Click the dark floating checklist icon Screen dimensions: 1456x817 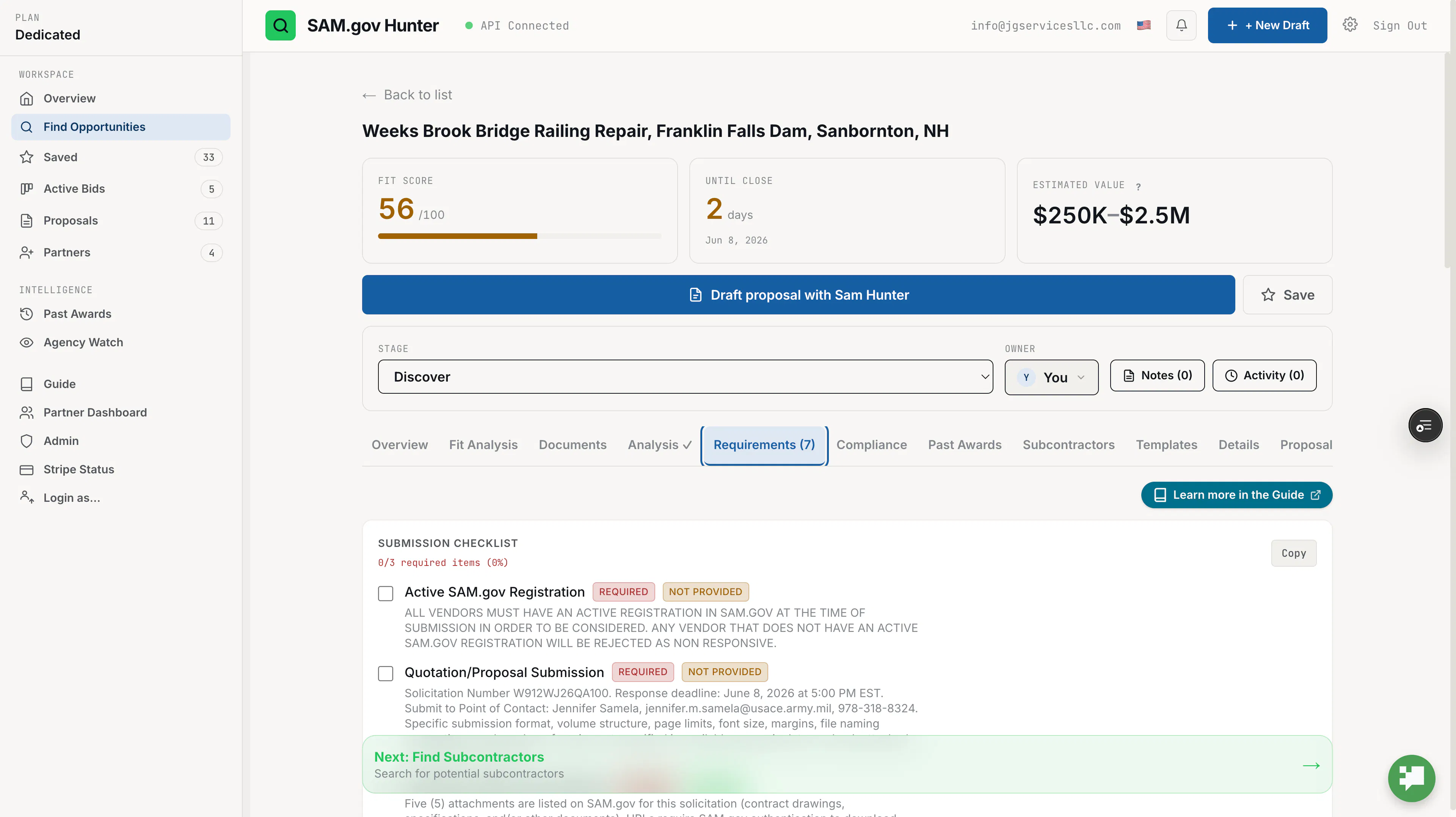coord(1425,425)
